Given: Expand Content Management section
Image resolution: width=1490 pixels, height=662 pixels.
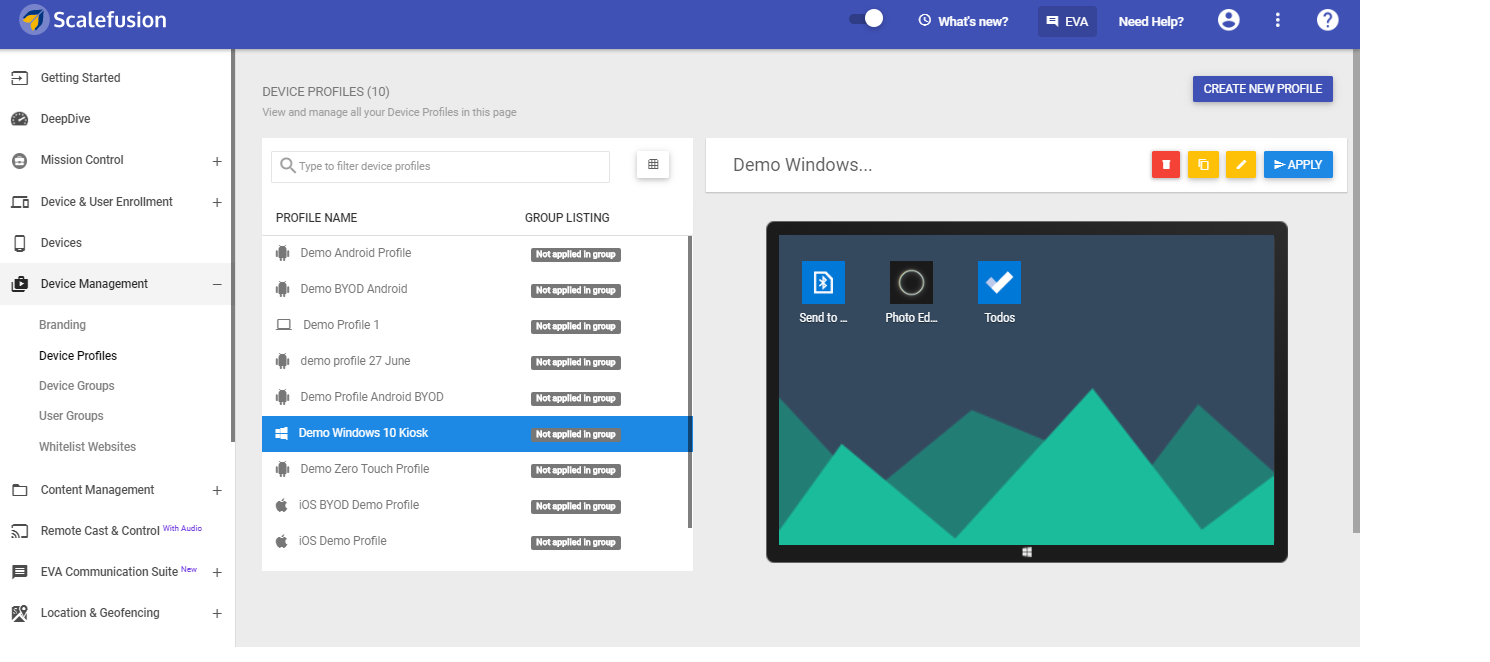Looking at the screenshot, I should coord(217,491).
